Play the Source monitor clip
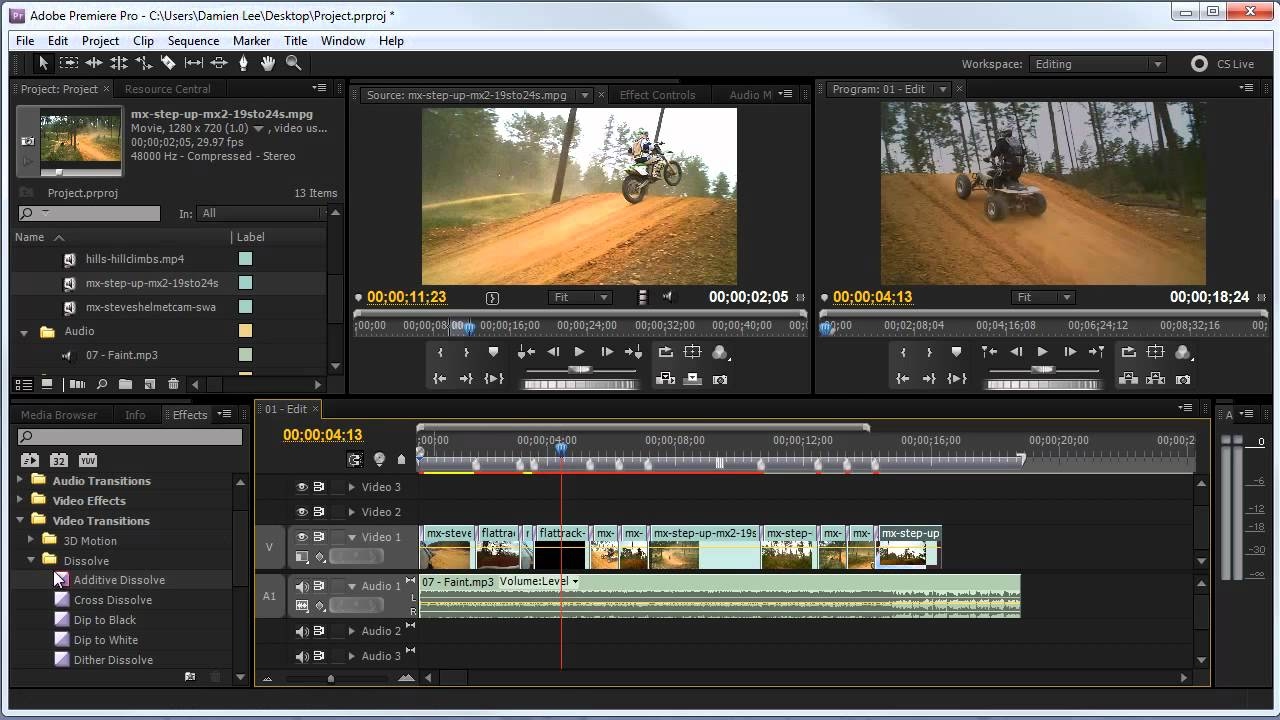 coord(579,352)
